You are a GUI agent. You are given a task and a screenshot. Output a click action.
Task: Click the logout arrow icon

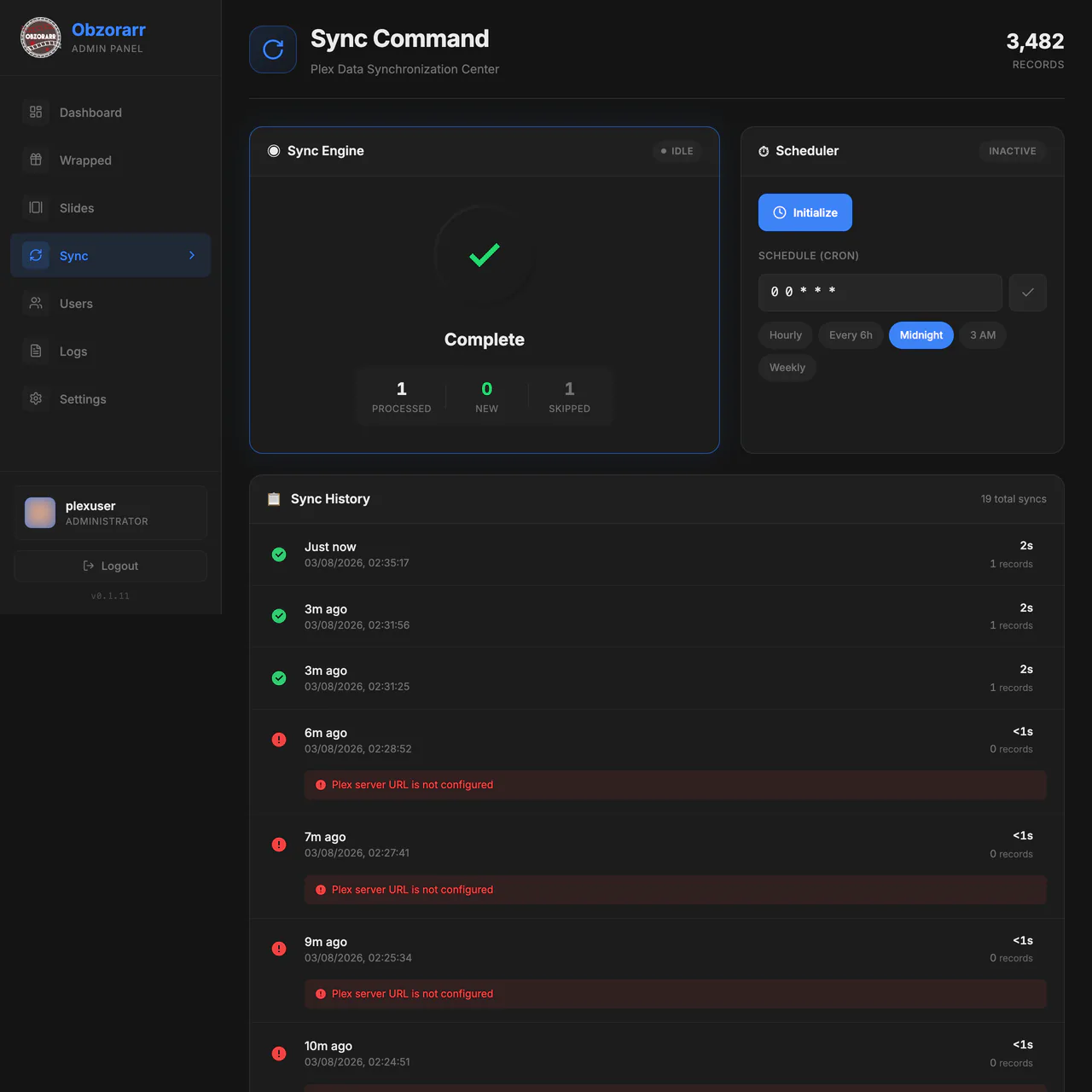(89, 566)
